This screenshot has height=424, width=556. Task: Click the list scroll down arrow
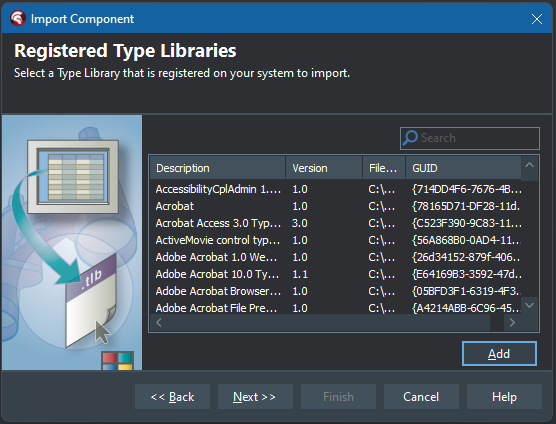[x=529, y=305]
